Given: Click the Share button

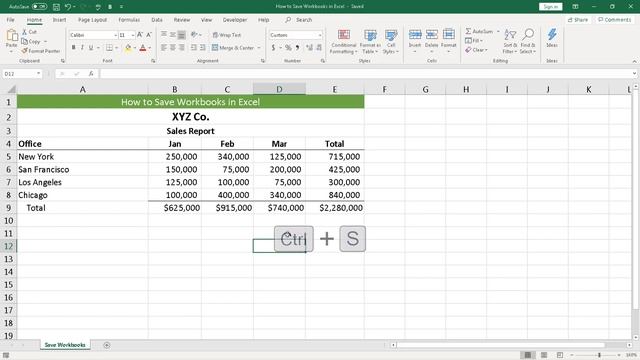Looking at the screenshot, I should 578,20.
